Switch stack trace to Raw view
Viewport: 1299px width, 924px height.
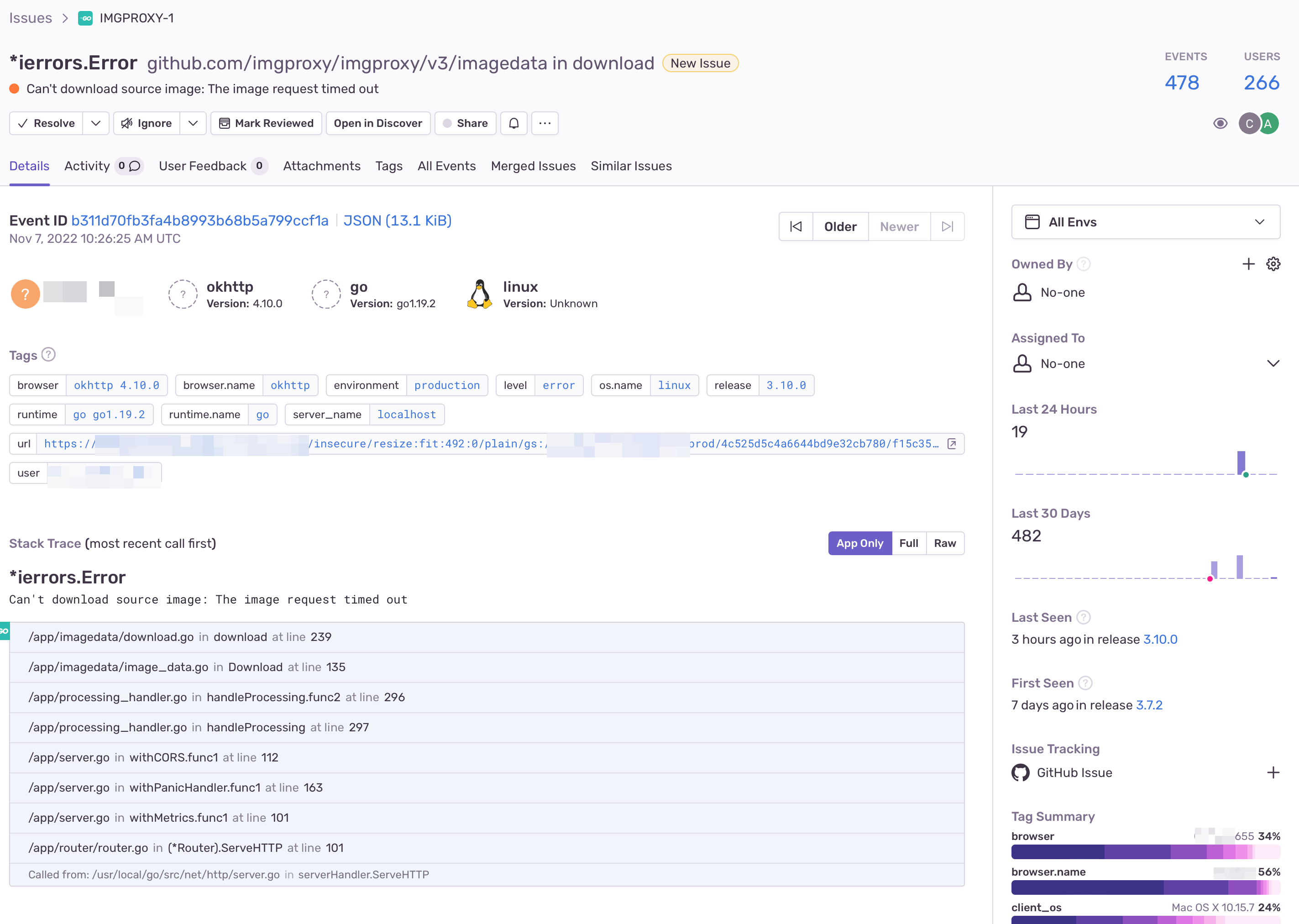[945, 543]
